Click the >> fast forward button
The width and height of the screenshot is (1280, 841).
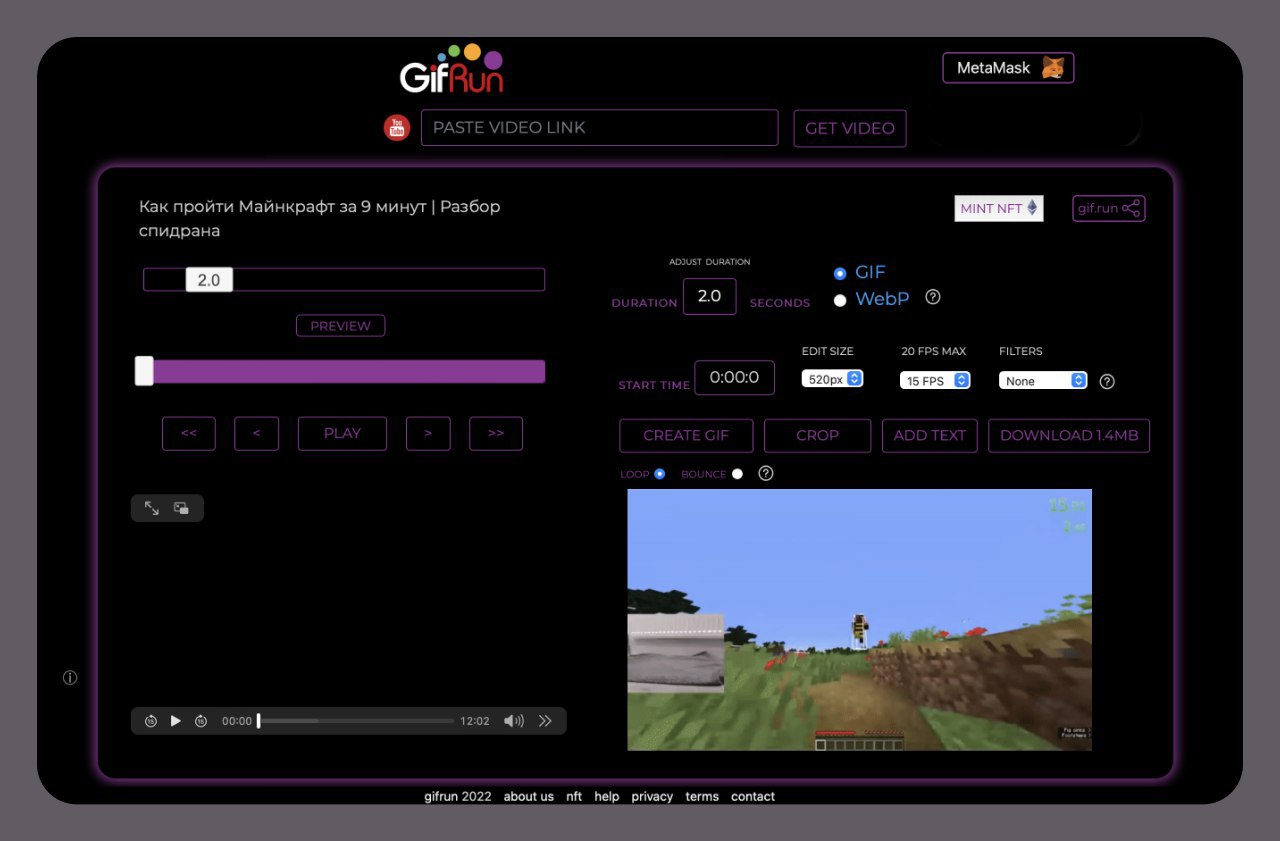click(496, 433)
